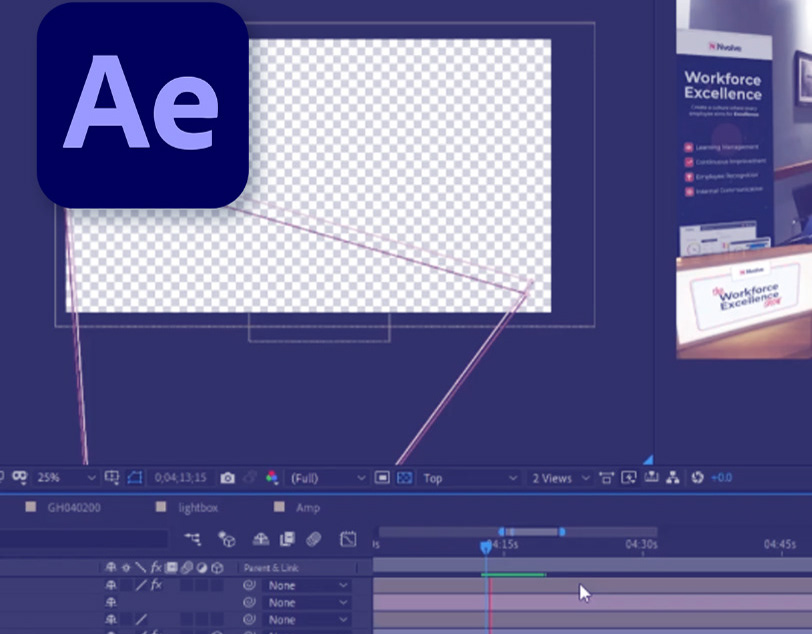Viewport: 812px width, 634px height.
Task: Click the Show Snapshot icon
Action: (x=250, y=478)
